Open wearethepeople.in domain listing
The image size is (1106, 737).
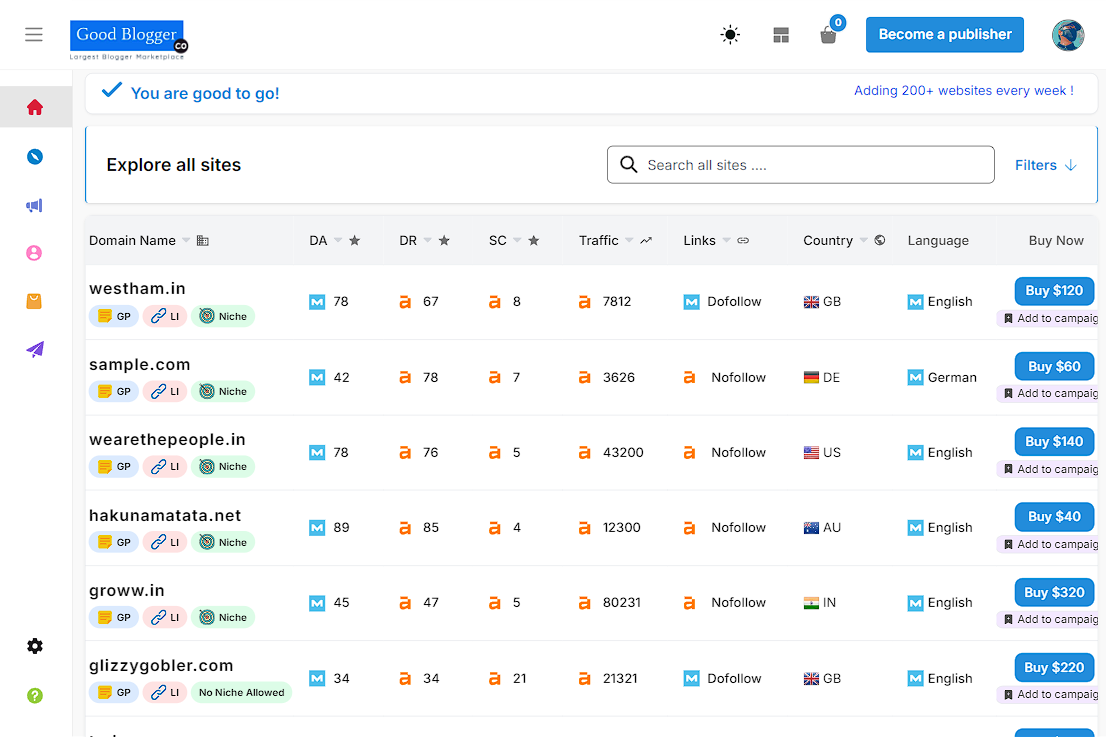pos(167,439)
